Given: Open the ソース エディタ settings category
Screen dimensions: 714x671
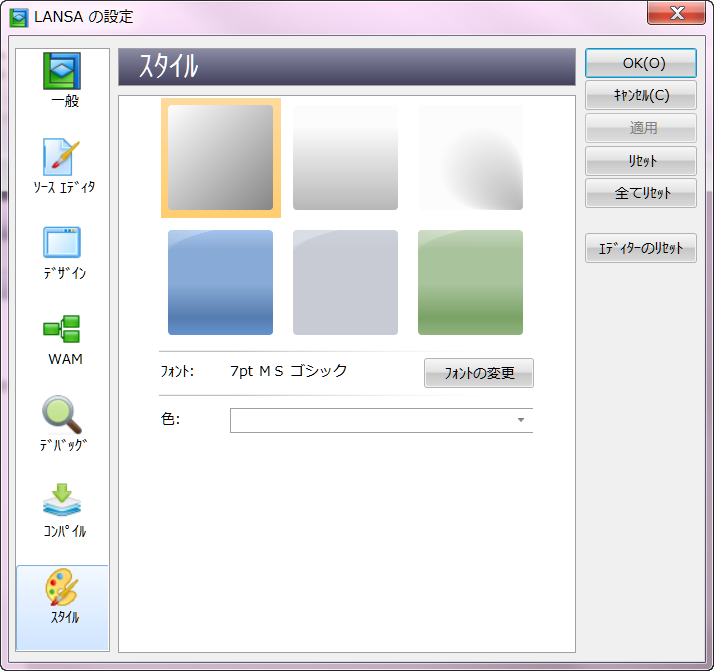Looking at the screenshot, I should [x=62, y=166].
